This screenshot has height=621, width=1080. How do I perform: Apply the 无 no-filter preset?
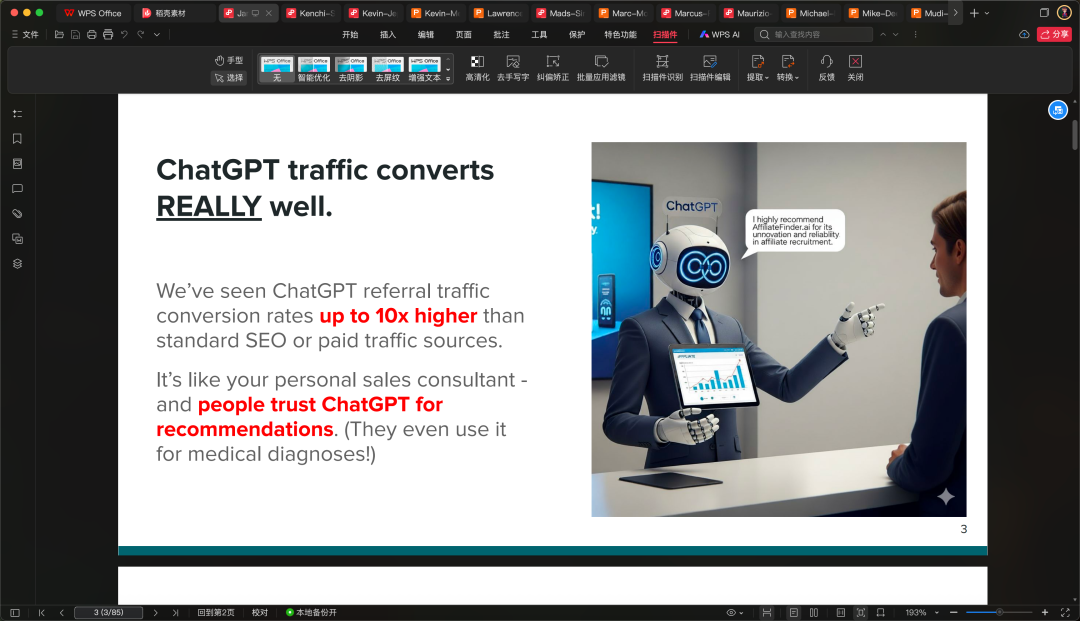click(x=277, y=70)
